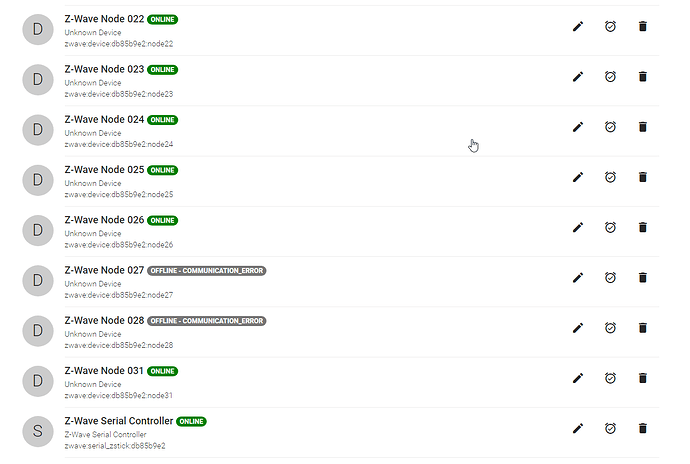
Task: Select UID text zwave:device:db85b9e2:node23
Action: pyautogui.click(x=119, y=94)
